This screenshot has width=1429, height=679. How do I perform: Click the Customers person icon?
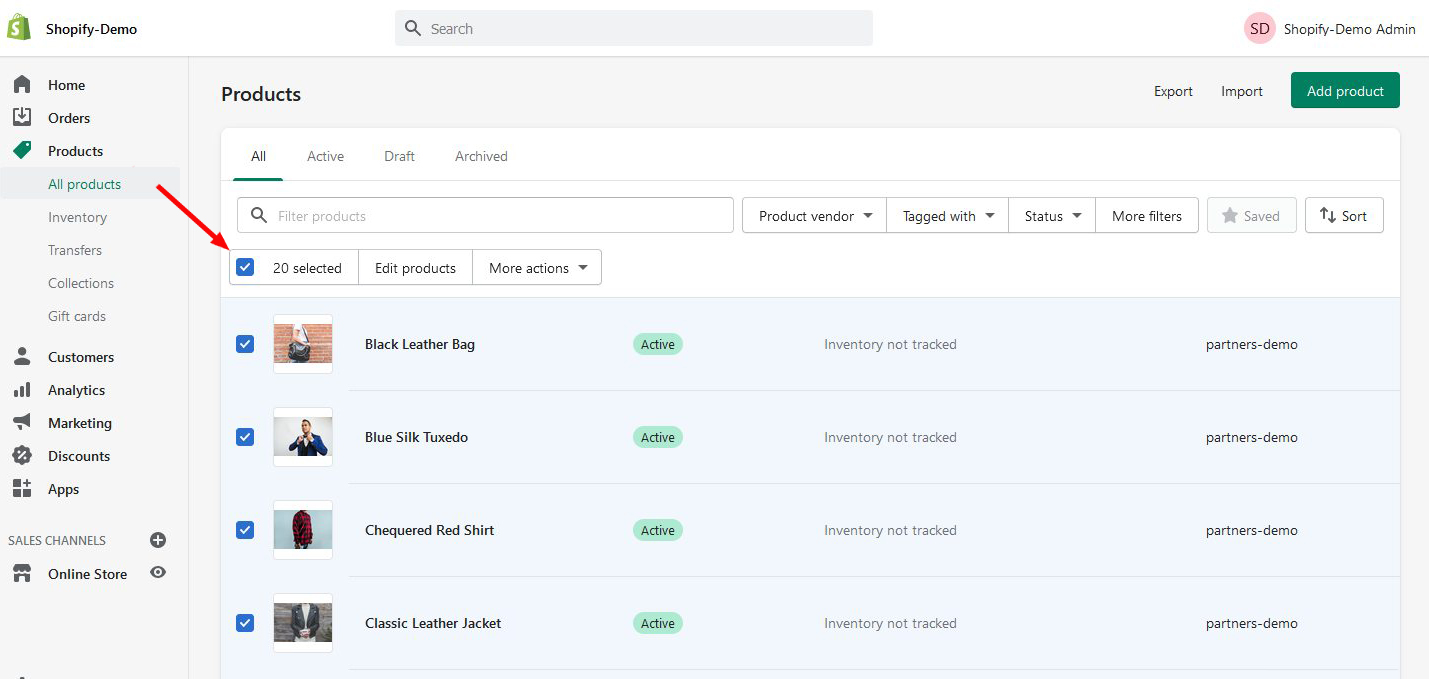(x=22, y=357)
